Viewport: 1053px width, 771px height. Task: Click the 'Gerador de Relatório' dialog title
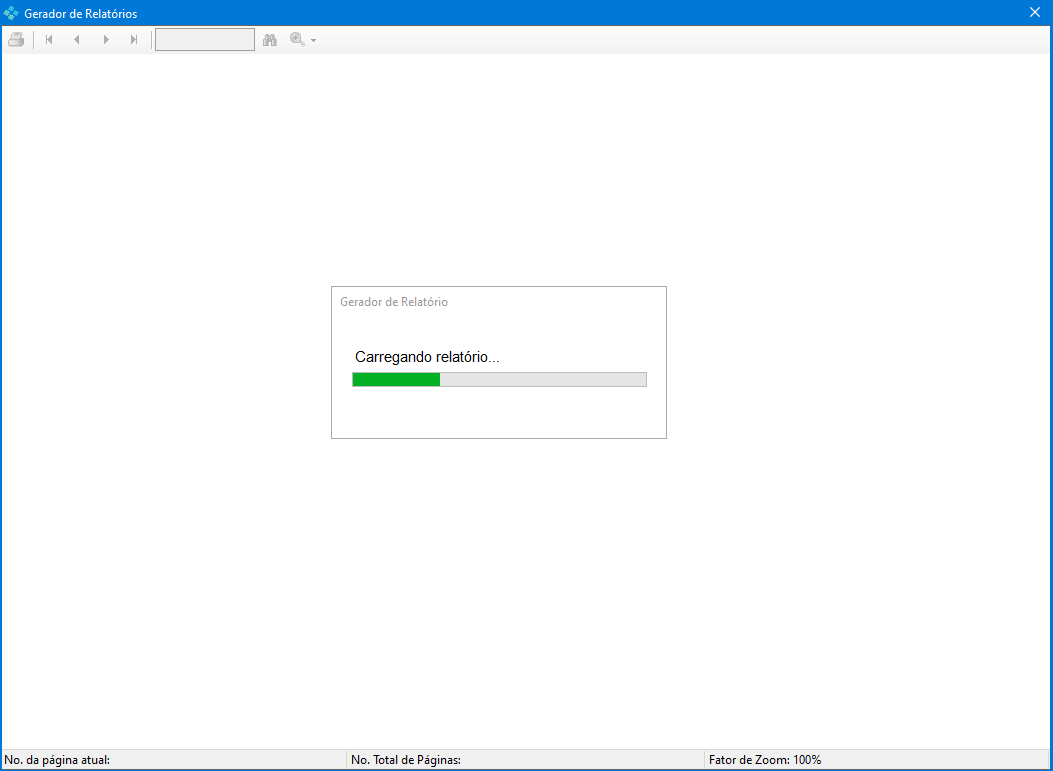point(394,302)
